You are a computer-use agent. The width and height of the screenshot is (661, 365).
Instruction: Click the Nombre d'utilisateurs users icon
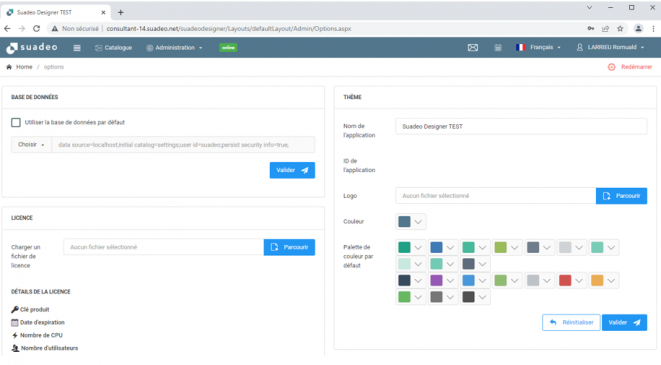coord(15,348)
